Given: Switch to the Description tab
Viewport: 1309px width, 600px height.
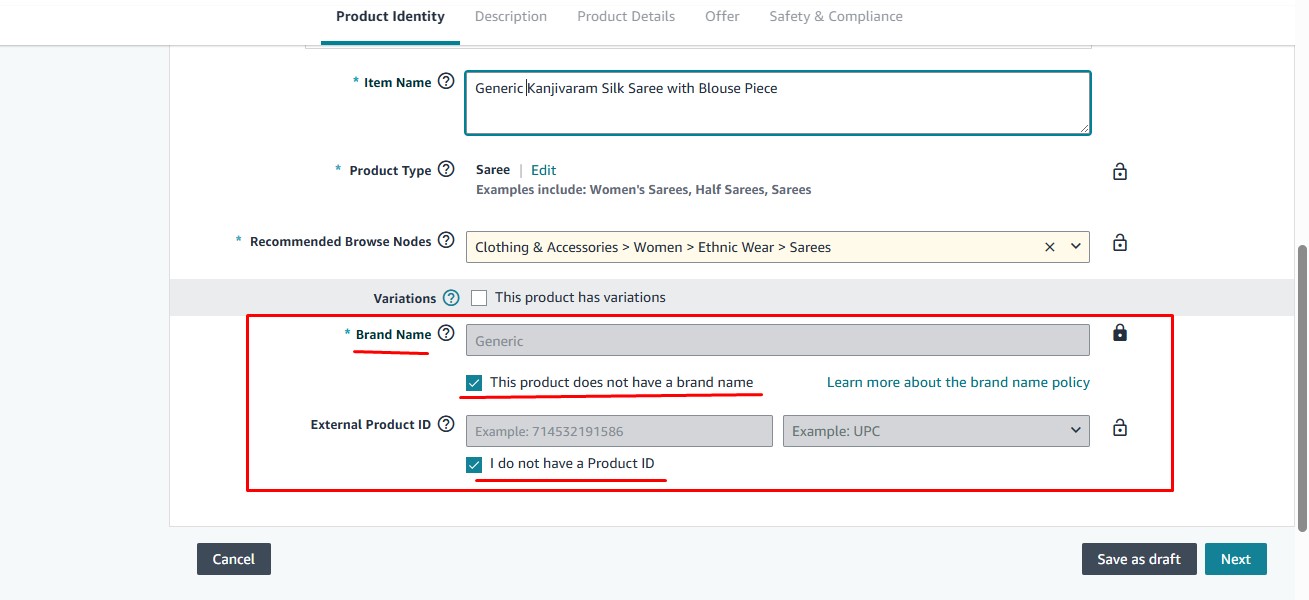Looking at the screenshot, I should click(x=510, y=17).
